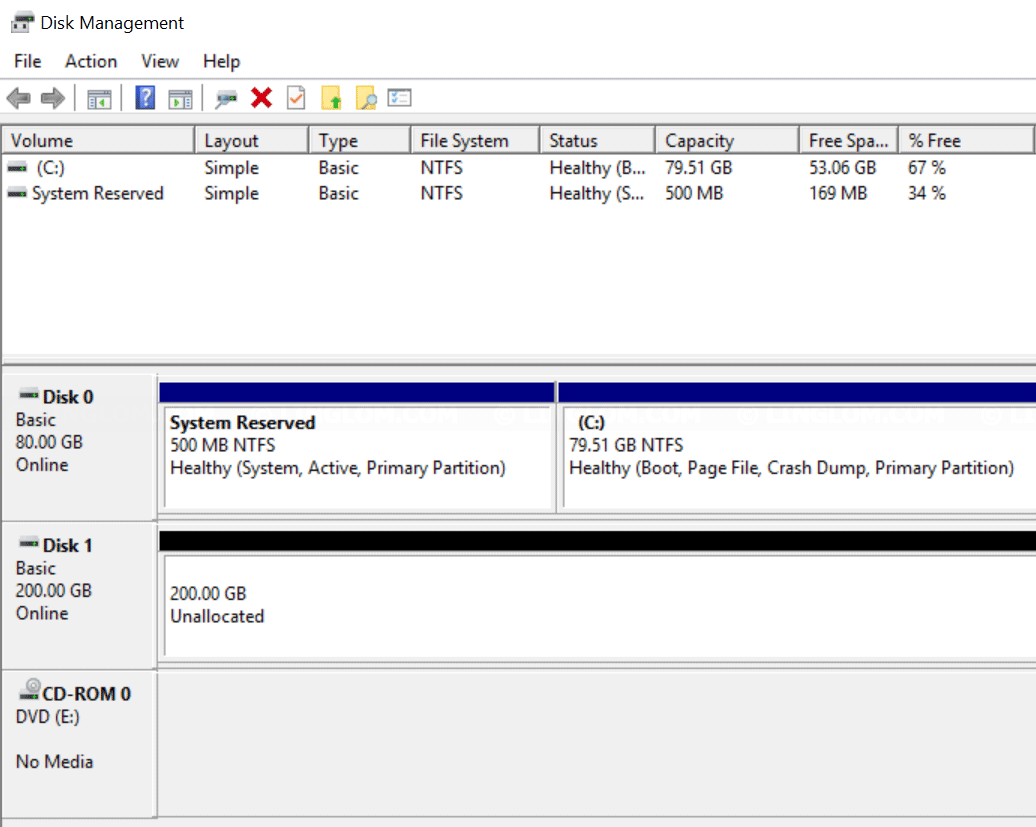Sort by the Capacity column header
Viewport: 1036px width, 827px height.
click(727, 141)
